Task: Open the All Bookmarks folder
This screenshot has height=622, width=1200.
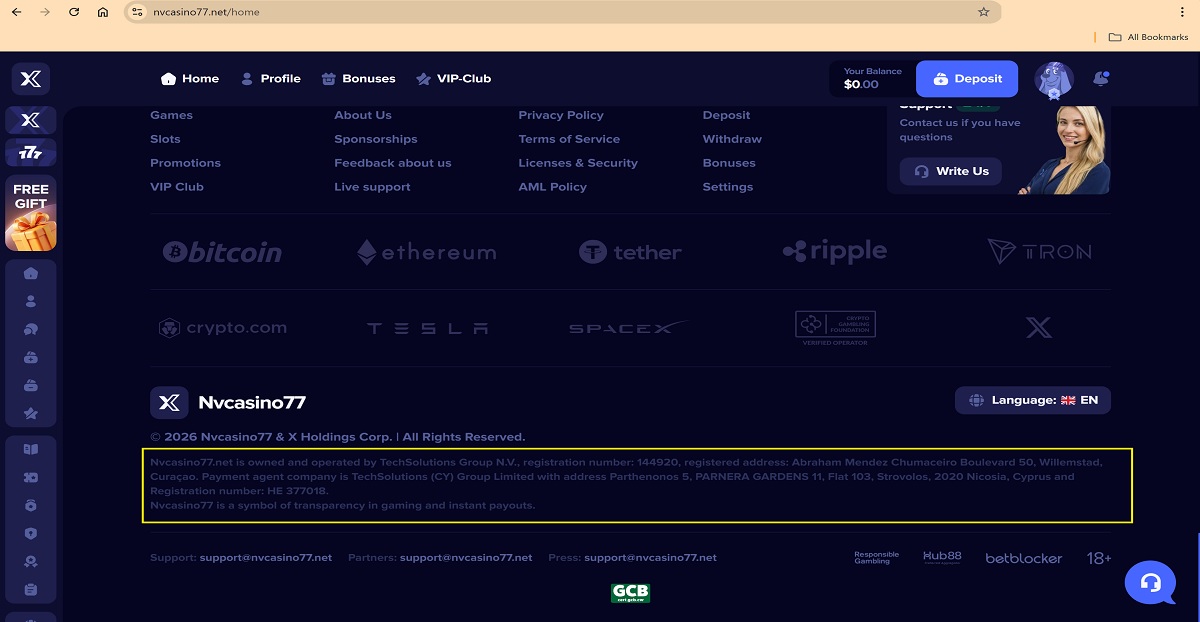Action: point(1148,37)
